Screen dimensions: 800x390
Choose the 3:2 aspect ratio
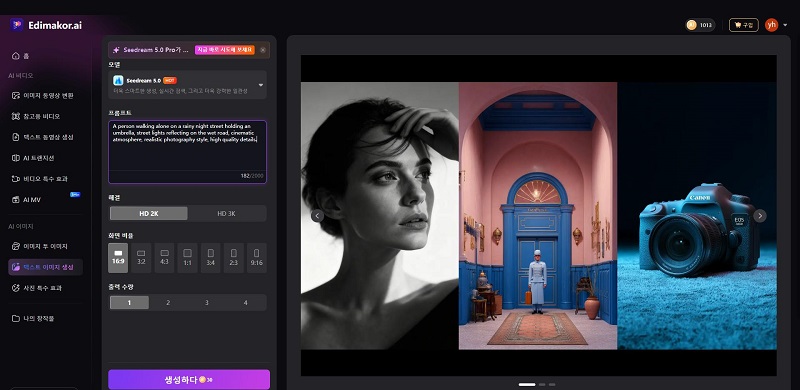(x=141, y=257)
